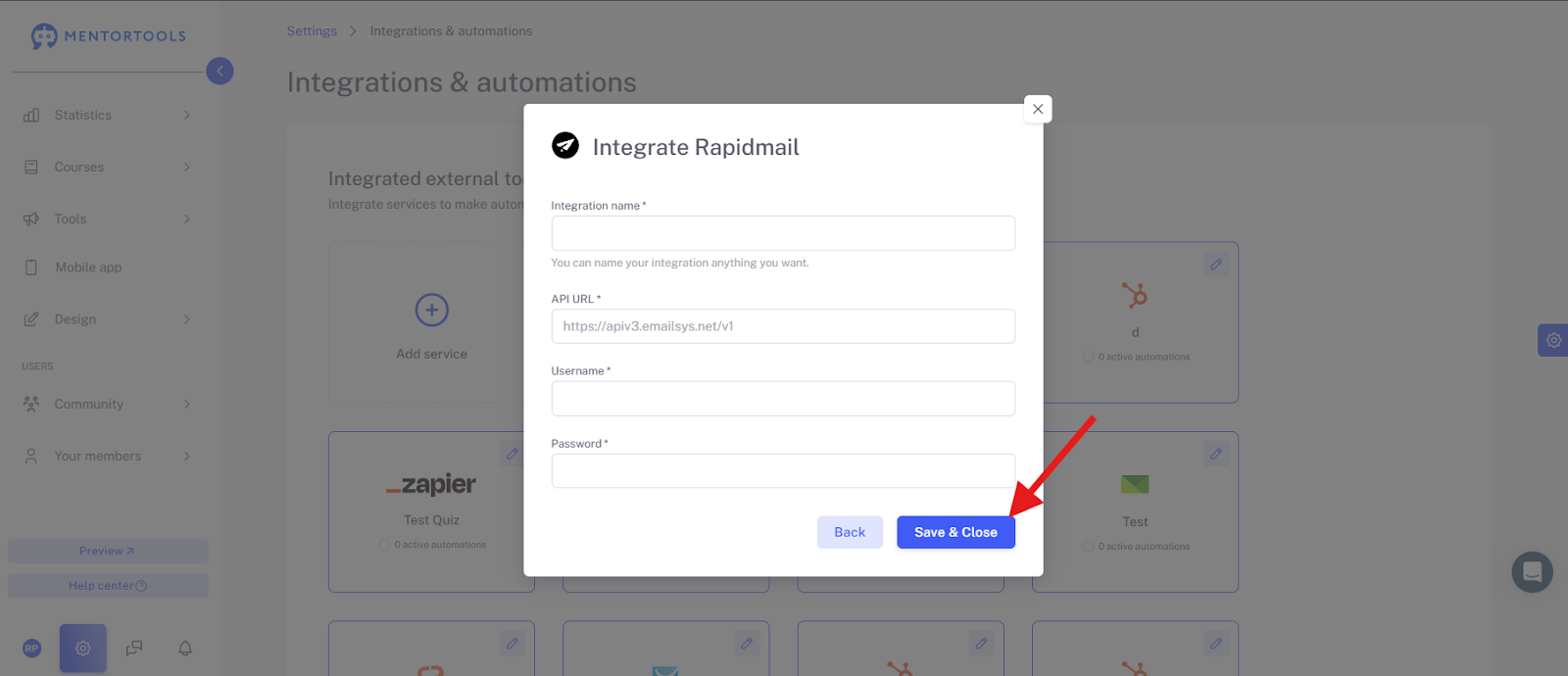Edit the 'Test' integration card
The image size is (1568, 676).
(1216, 454)
